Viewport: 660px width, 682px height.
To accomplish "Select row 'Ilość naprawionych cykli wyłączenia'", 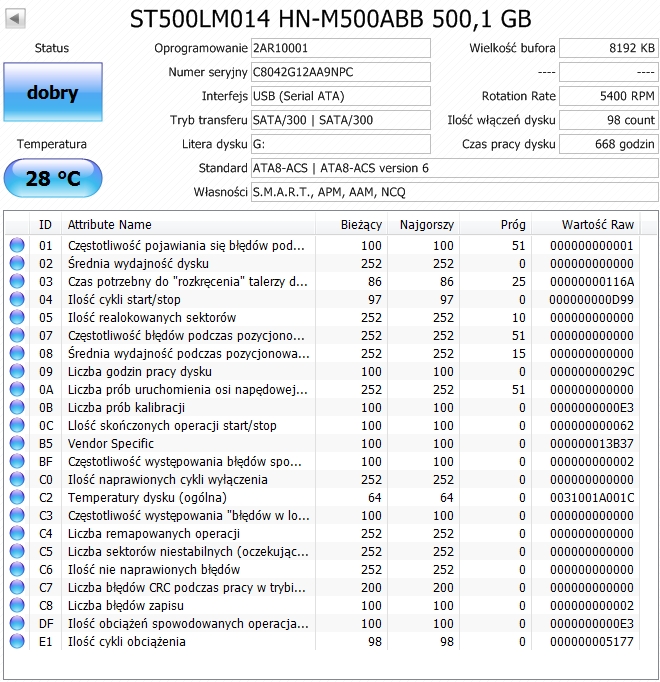I will (x=322, y=479).
